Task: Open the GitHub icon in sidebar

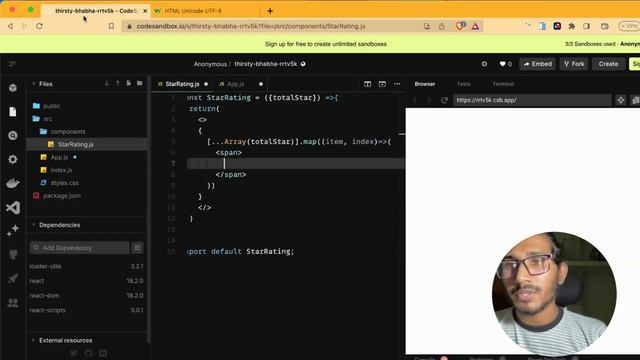Action: click(13, 254)
